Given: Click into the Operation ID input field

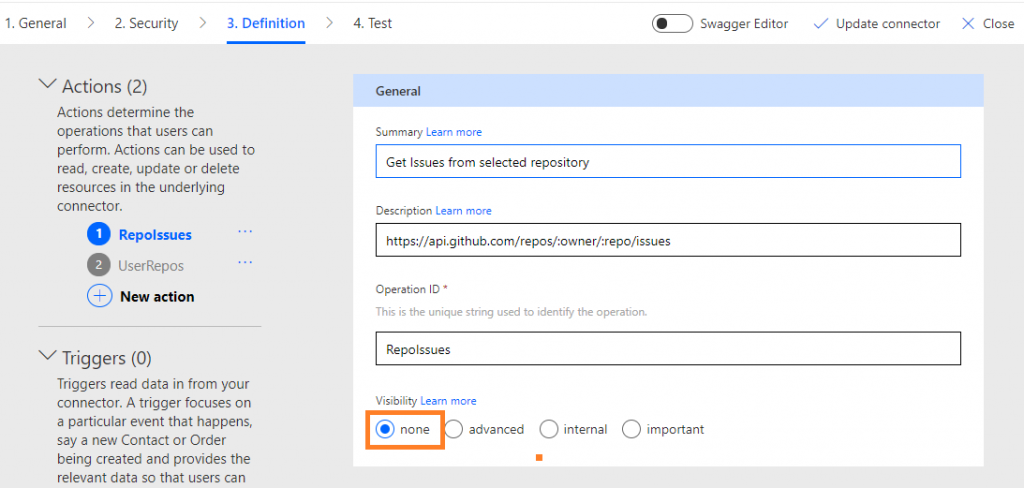Looking at the screenshot, I should click(668, 349).
